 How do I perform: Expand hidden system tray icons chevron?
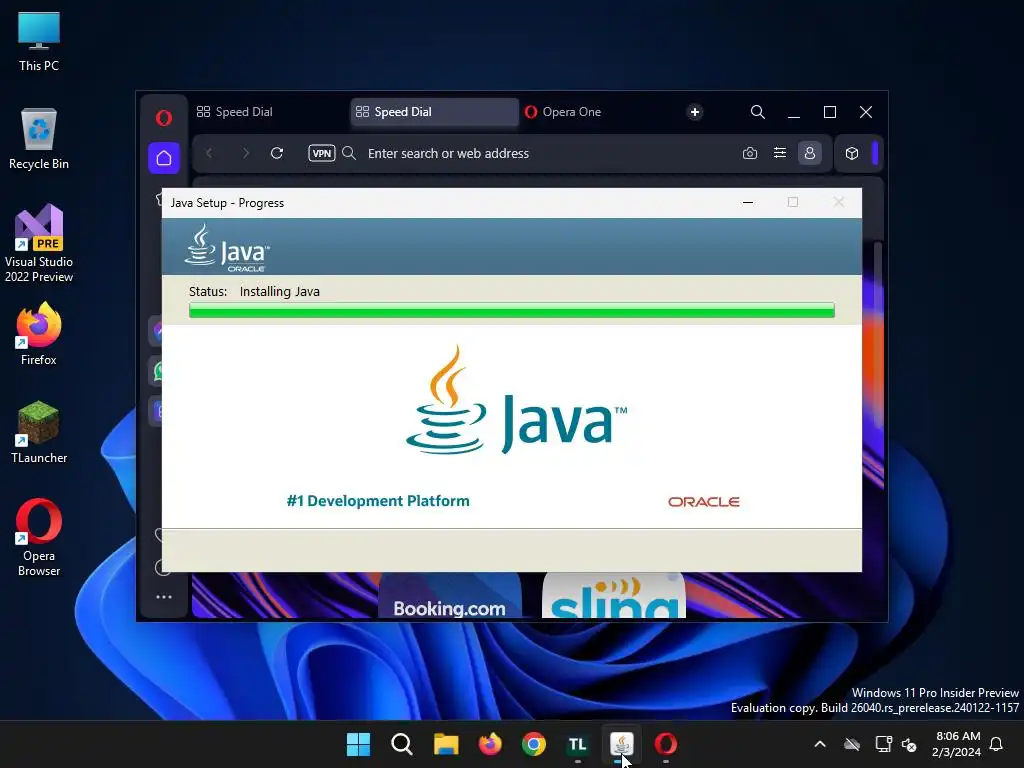tap(820, 744)
